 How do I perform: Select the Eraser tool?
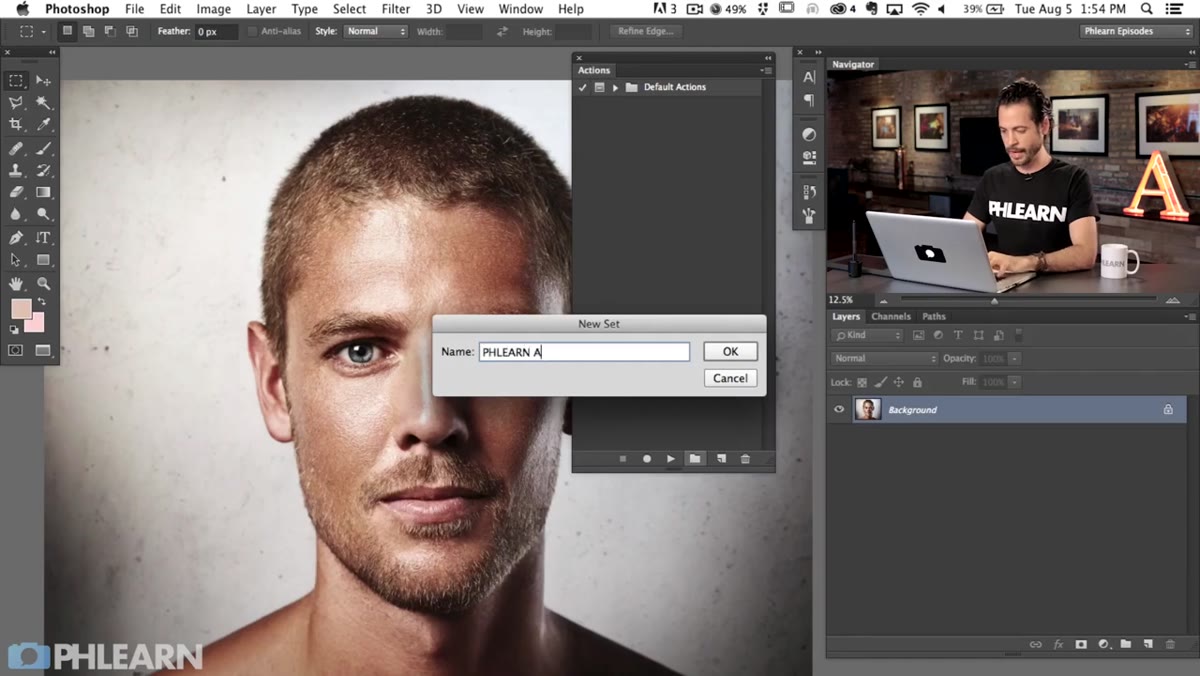16,193
